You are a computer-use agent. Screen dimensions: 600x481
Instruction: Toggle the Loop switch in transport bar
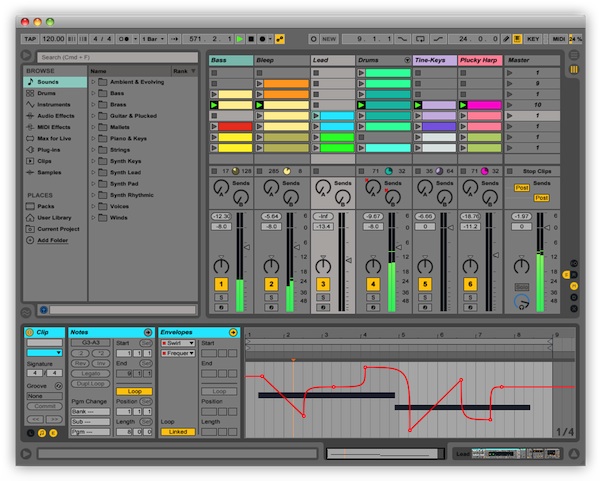420,39
